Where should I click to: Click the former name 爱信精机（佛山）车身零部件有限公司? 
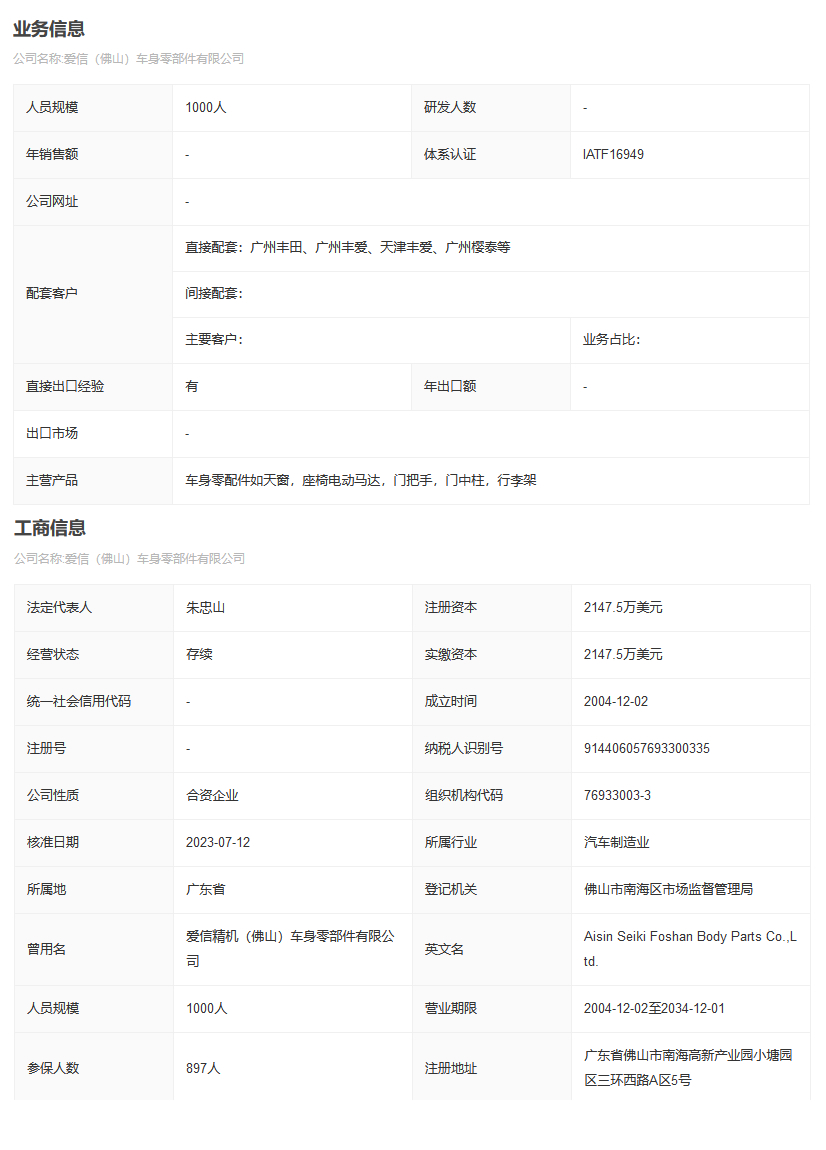pyautogui.click(x=290, y=948)
